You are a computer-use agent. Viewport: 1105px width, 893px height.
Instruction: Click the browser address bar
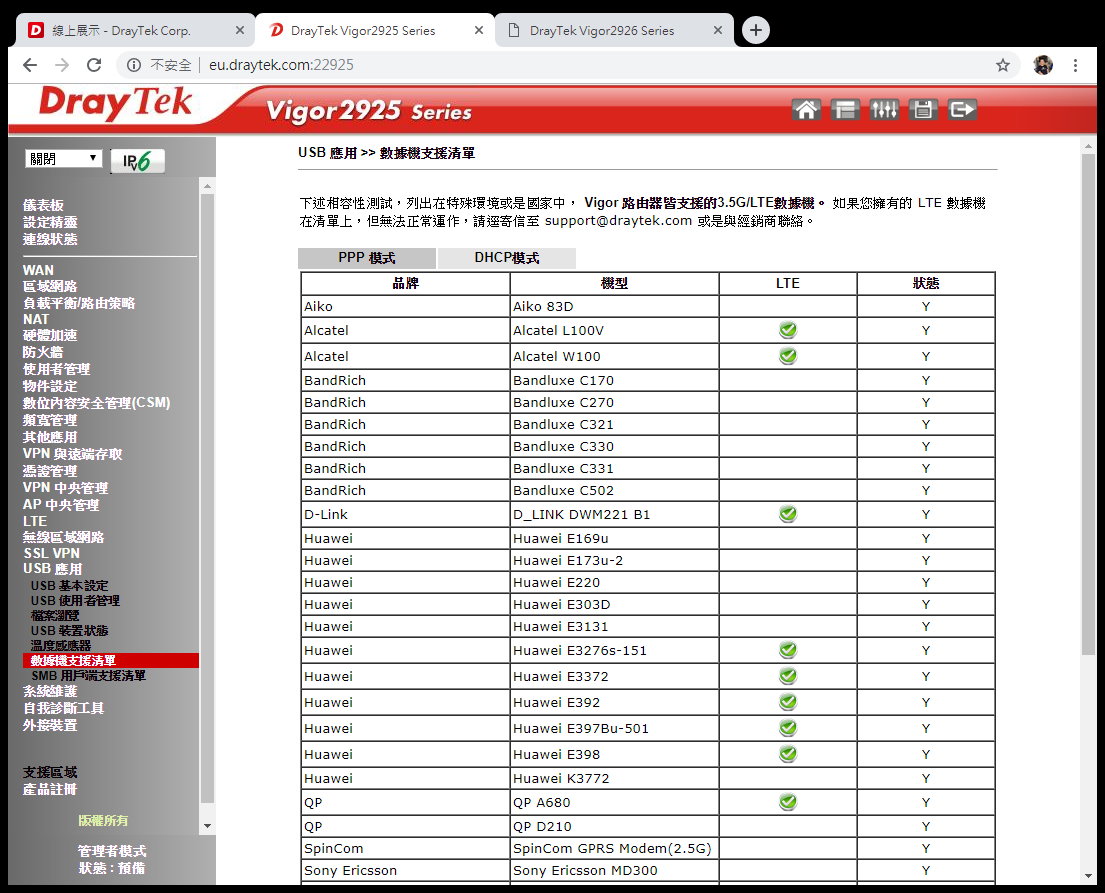click(560, 65)
